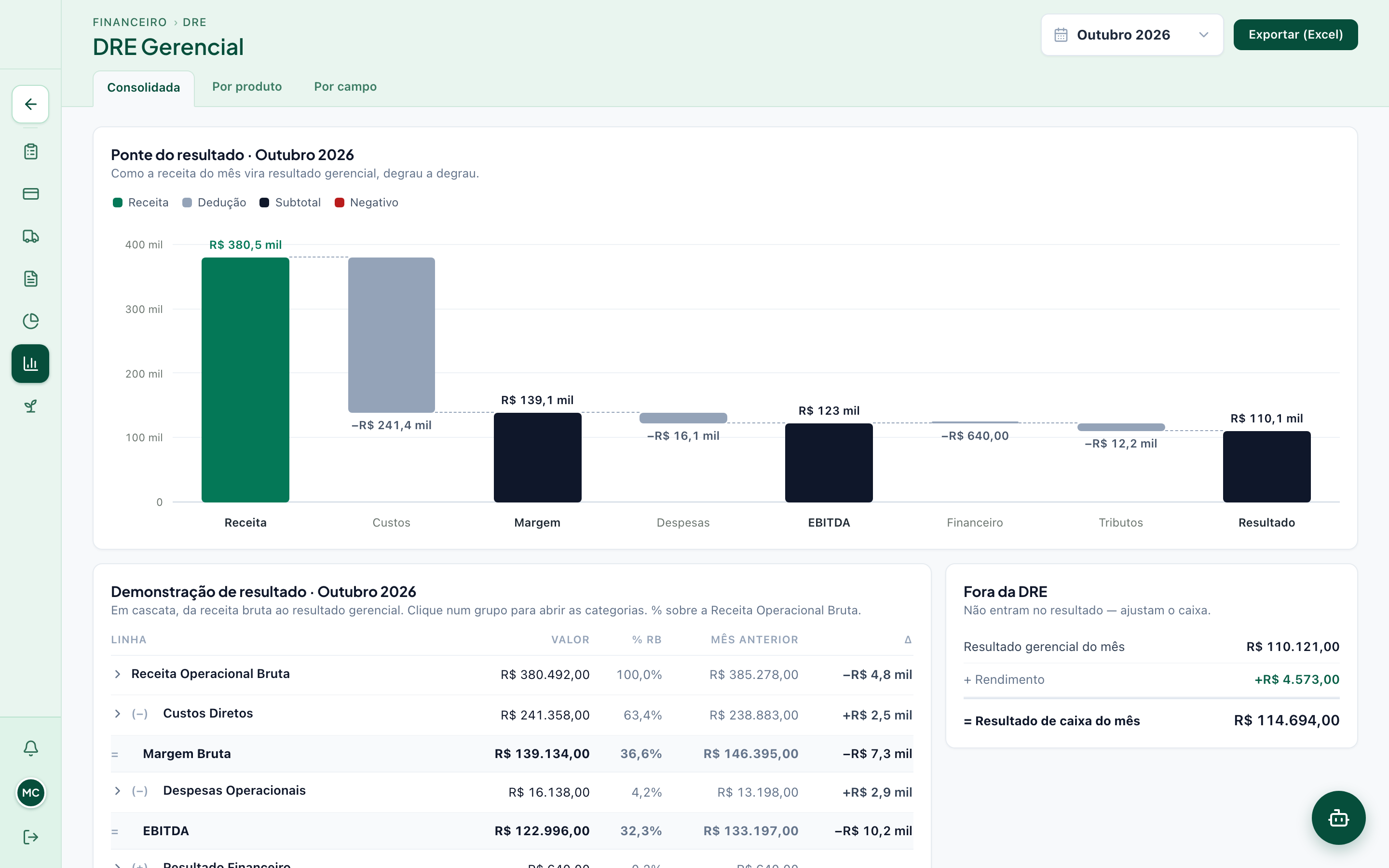The image size is (1389, 868).
Task: Open the document sidebar icon
Action: coord(30,279)
